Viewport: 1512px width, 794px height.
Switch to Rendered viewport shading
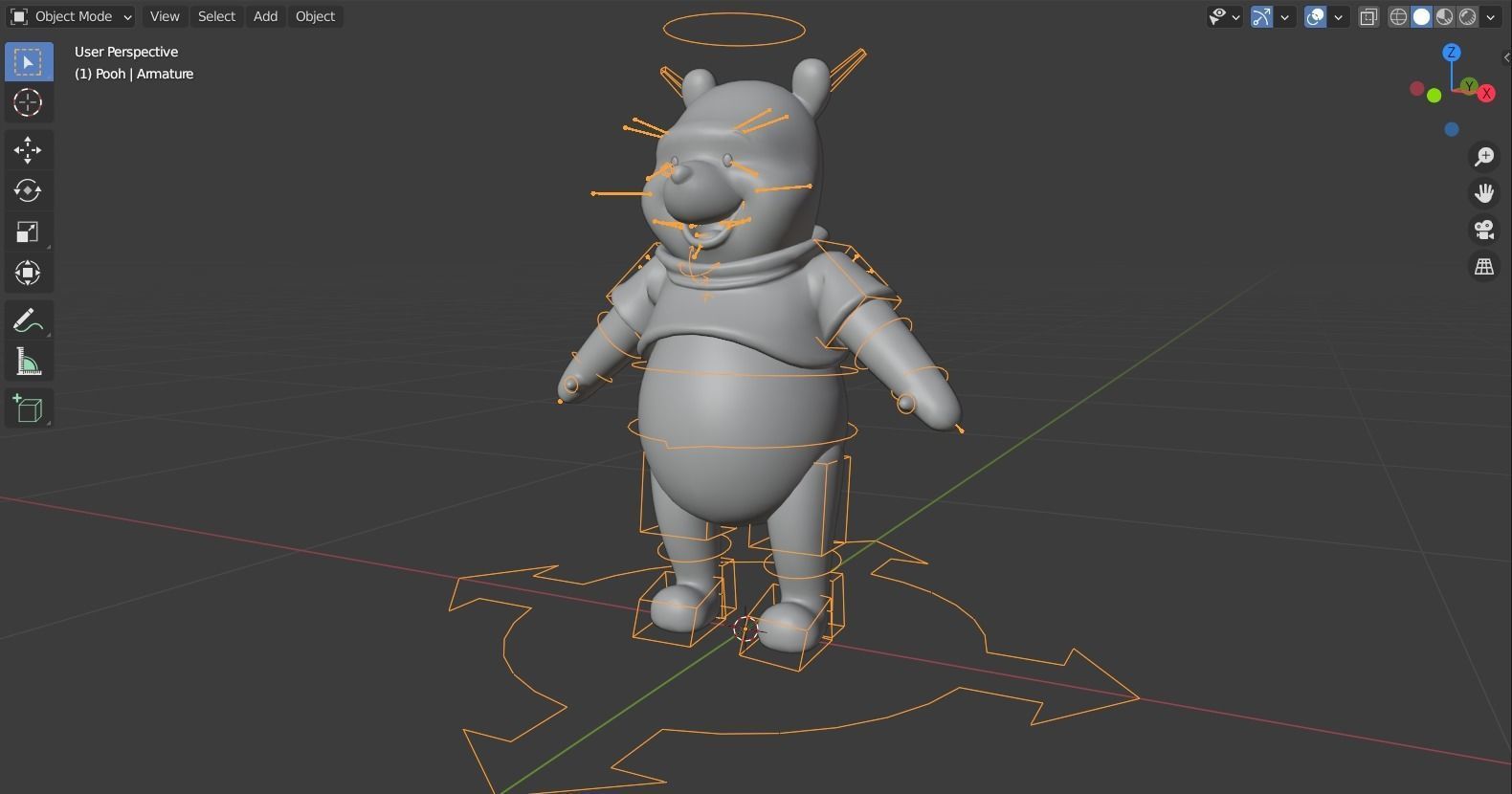click(1467, 16)
